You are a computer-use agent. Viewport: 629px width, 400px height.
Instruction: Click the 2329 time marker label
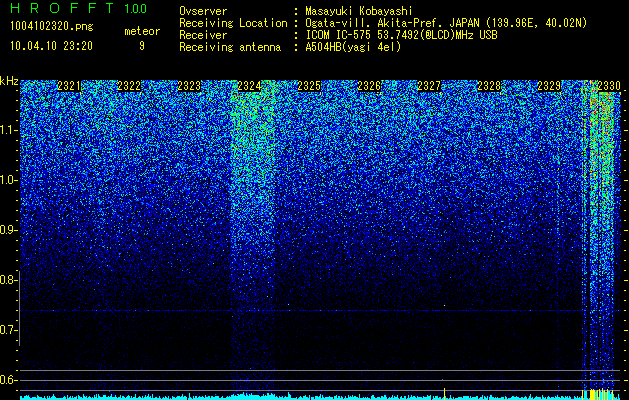pos(549,86)
